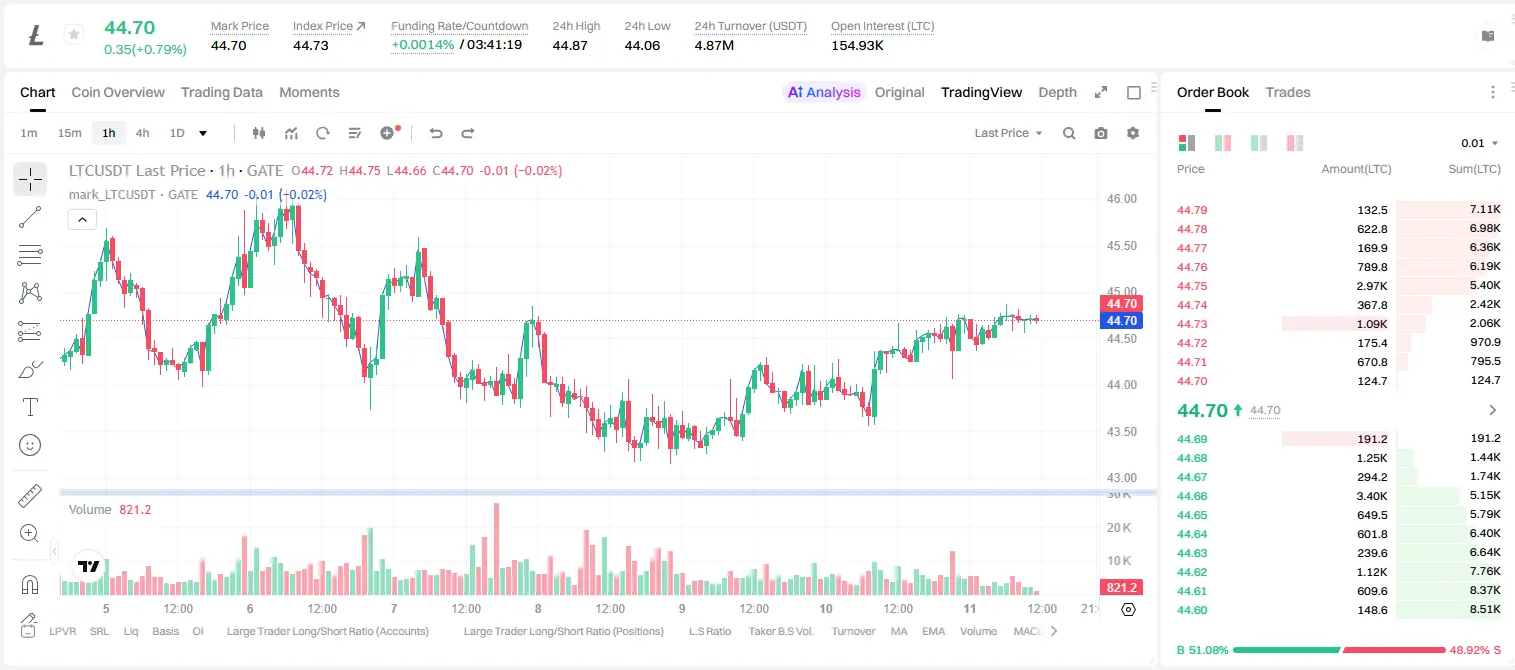Image resolution: width=1515 pixels, height=670 pixels.
Task: Select the trend line drawing tool
Action: click(x=30, y=217)
